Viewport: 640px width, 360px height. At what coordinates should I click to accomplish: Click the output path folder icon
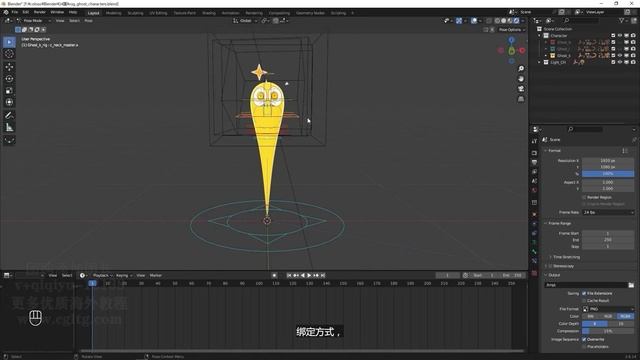[631, 285]
